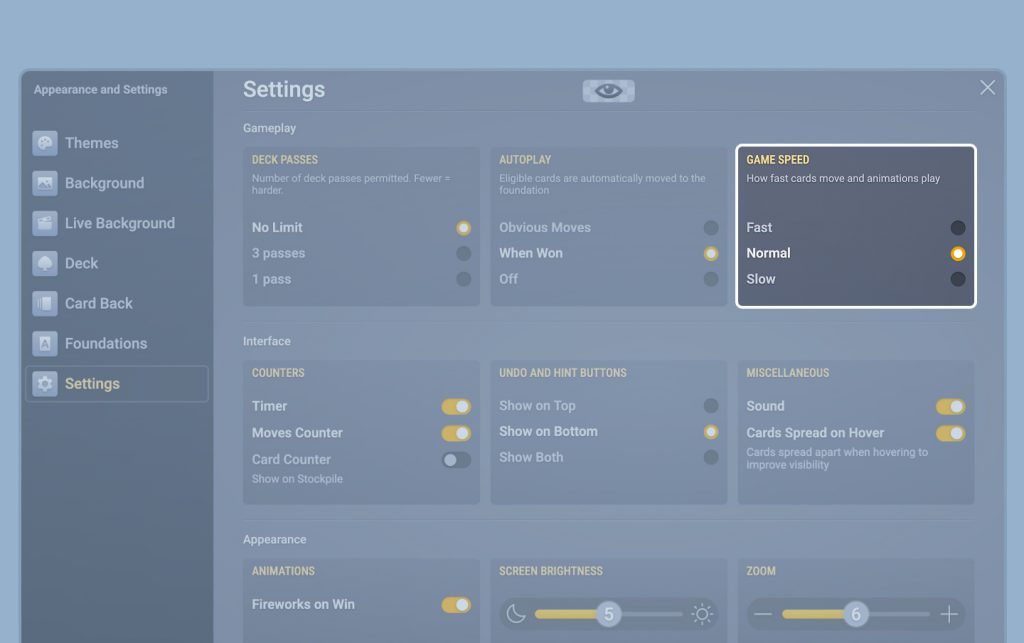Click the Foundations icon in sidebar
This screenshot has width=1024, height=643.
45,343
